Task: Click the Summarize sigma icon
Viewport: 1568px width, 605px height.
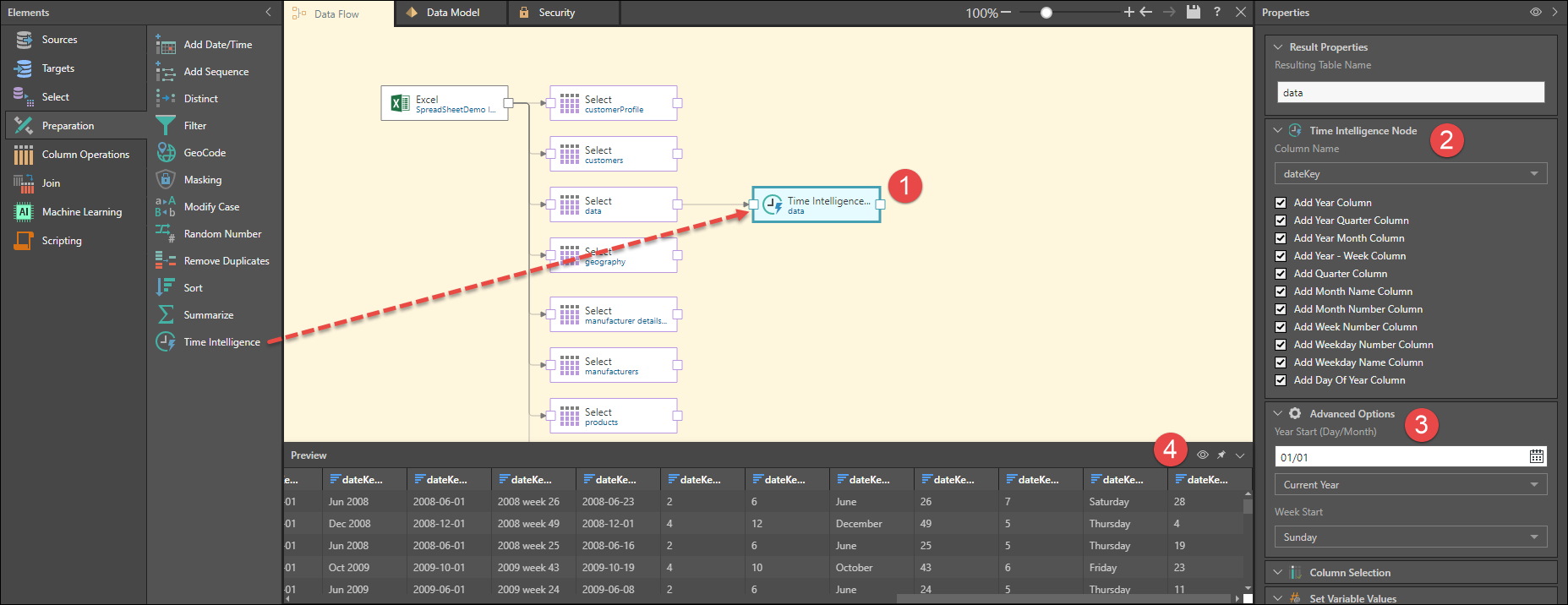Action: [166, 315]
